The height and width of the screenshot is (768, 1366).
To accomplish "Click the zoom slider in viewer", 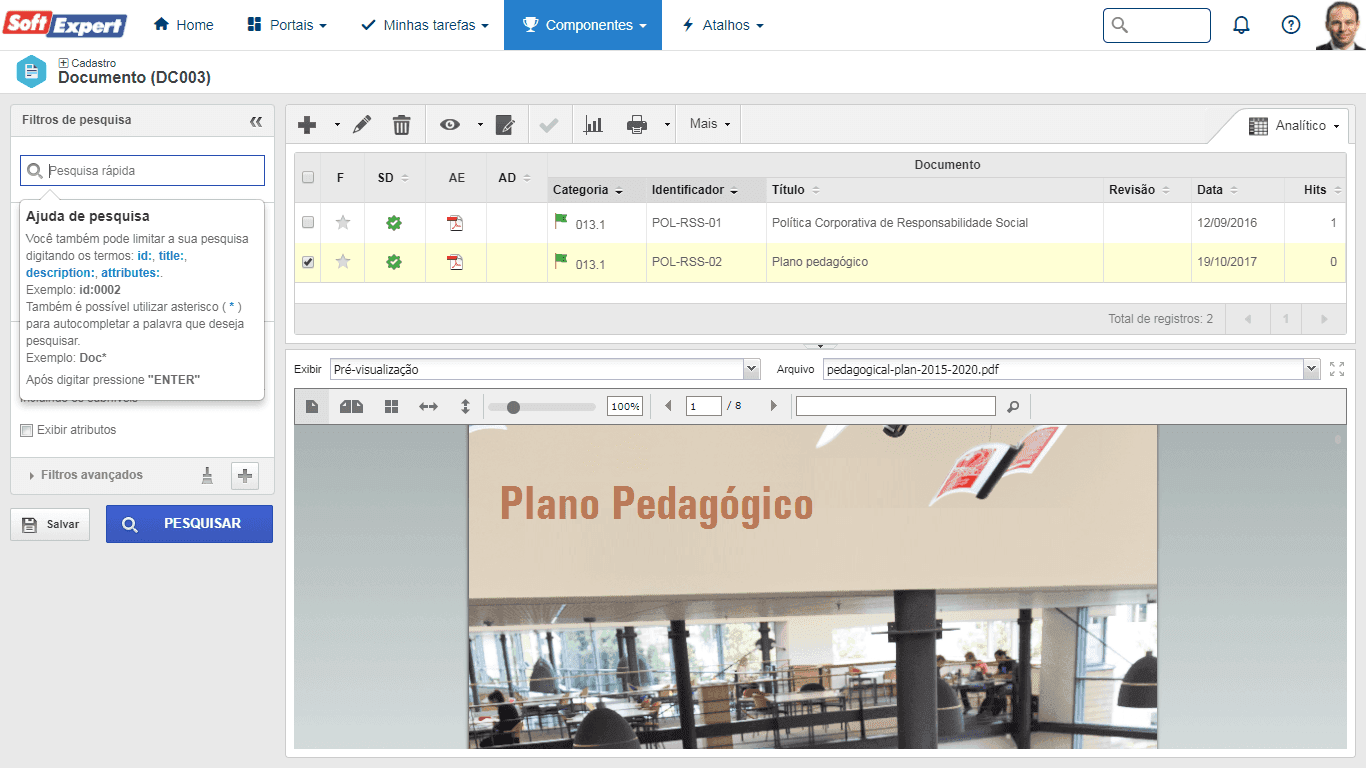I will 541,407.
